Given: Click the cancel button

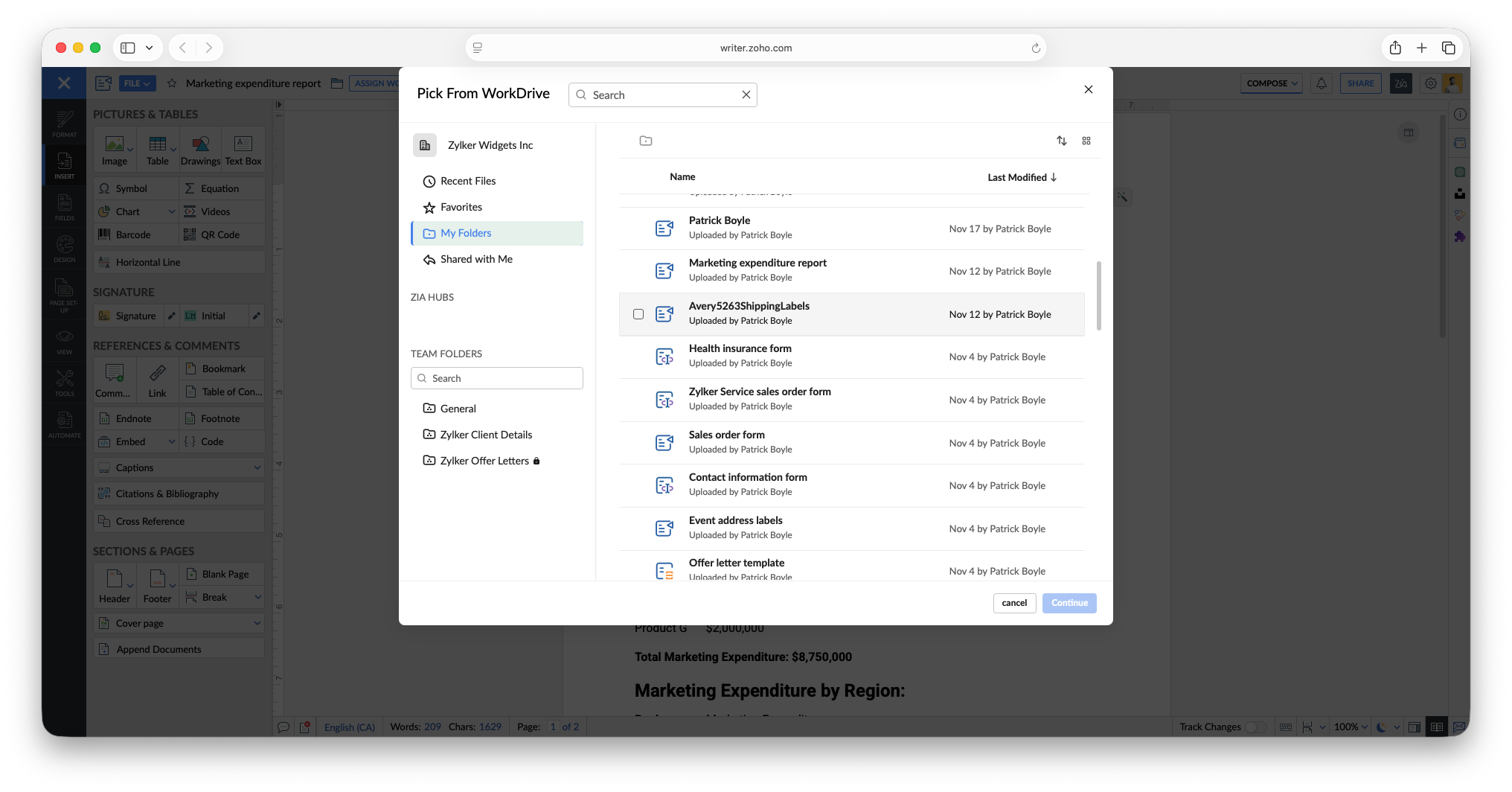Looking at the screenshot, I should coord(1014,603).
